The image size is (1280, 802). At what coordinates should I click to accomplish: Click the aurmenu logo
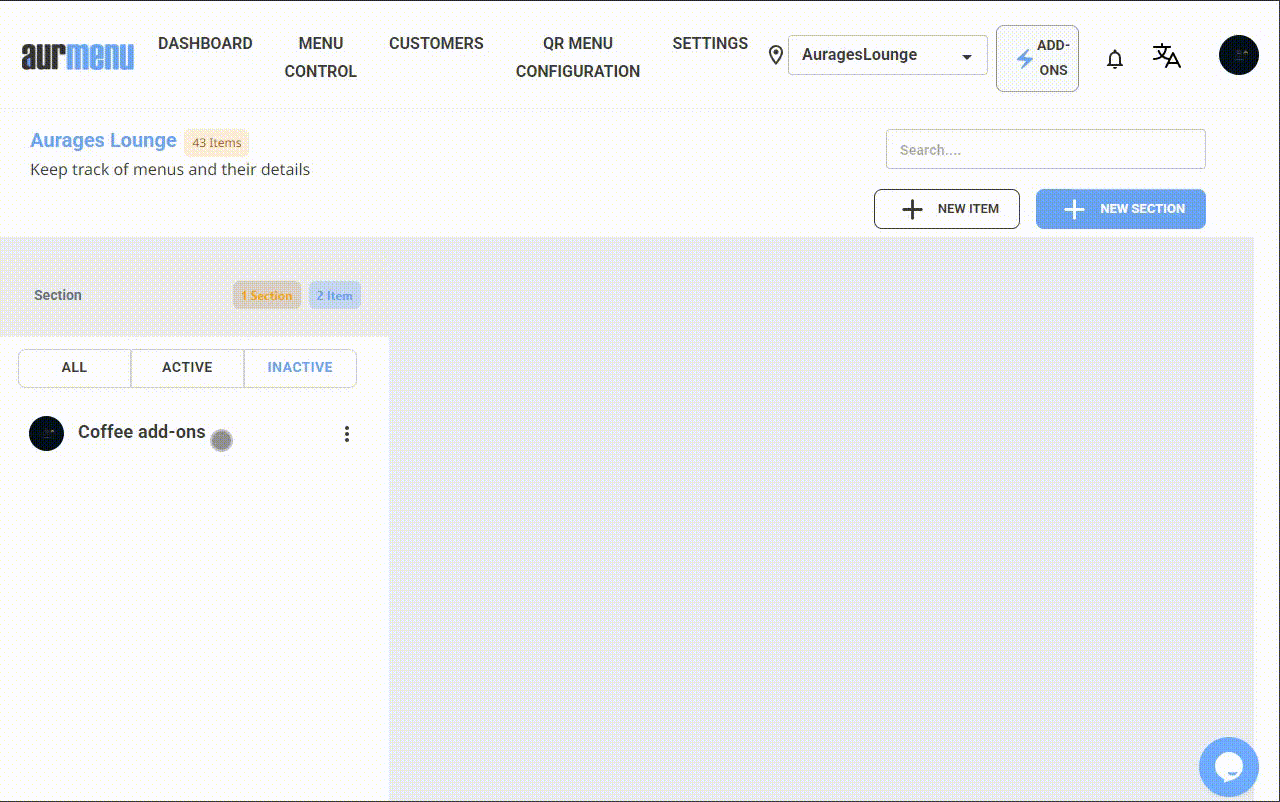click(77, 57)
